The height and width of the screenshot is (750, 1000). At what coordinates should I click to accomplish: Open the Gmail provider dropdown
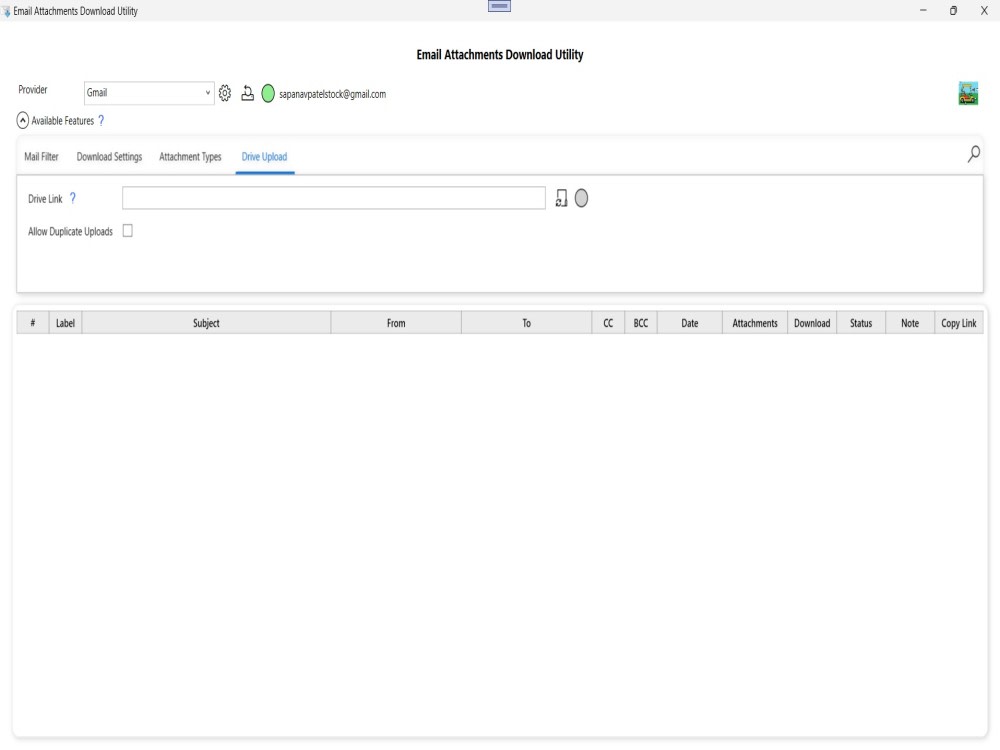[x=149, y=93]
